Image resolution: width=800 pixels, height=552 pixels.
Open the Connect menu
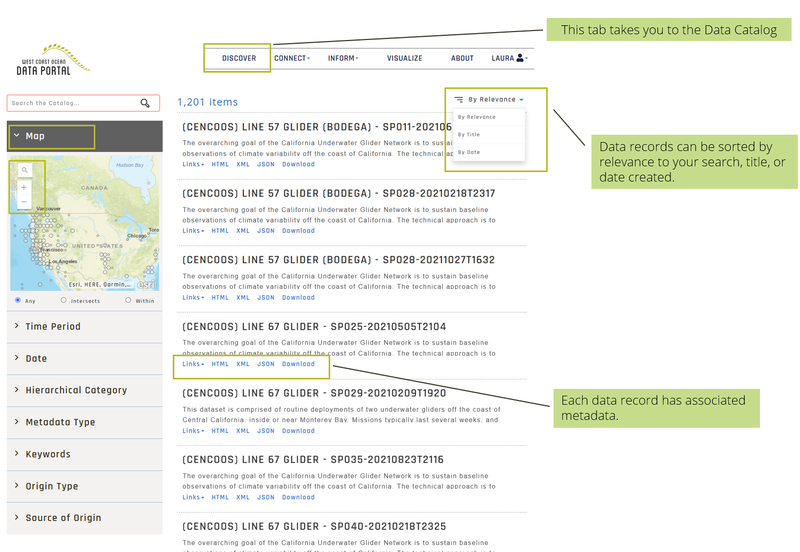click(292, 58)
